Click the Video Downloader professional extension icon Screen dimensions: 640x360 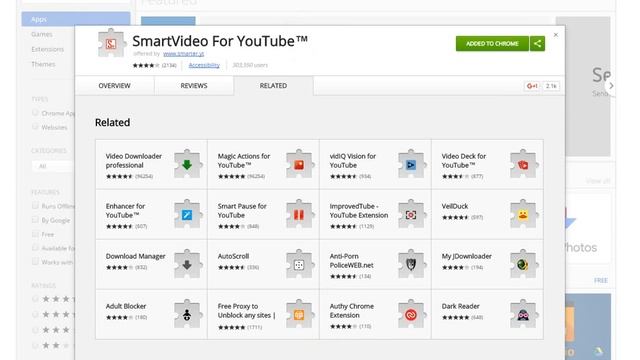point(187,164)
